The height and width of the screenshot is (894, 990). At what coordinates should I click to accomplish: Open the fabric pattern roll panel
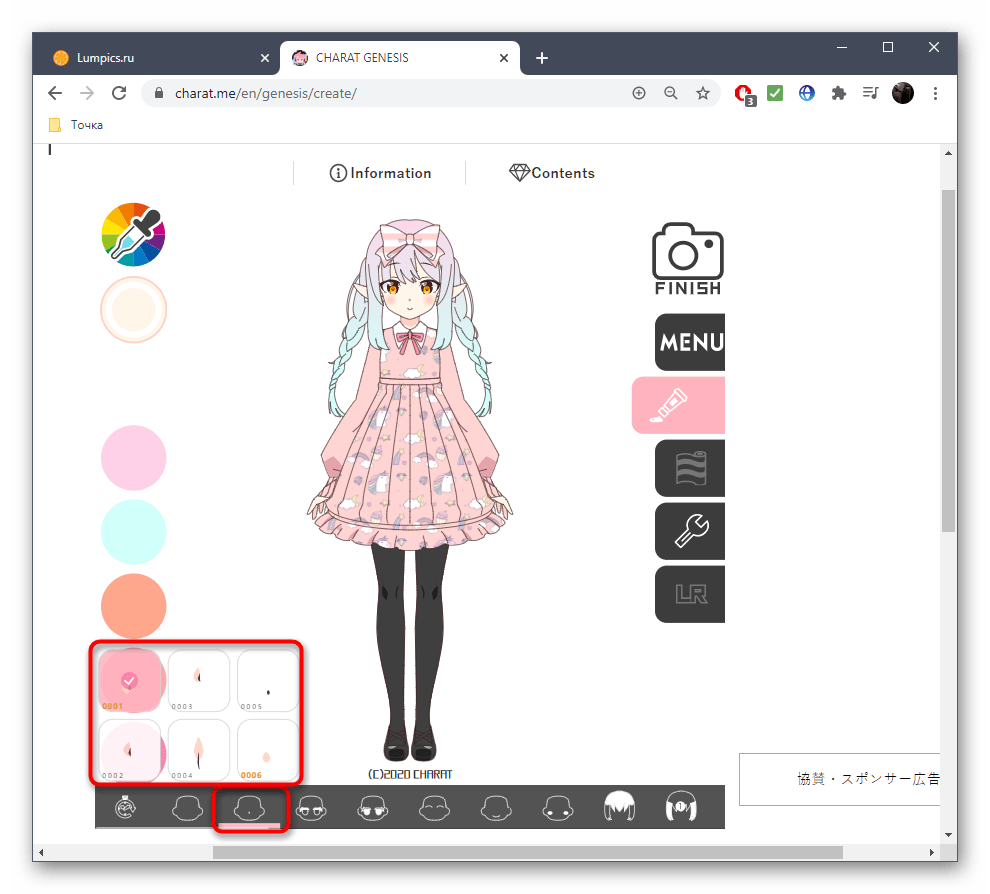pos(690,468)
